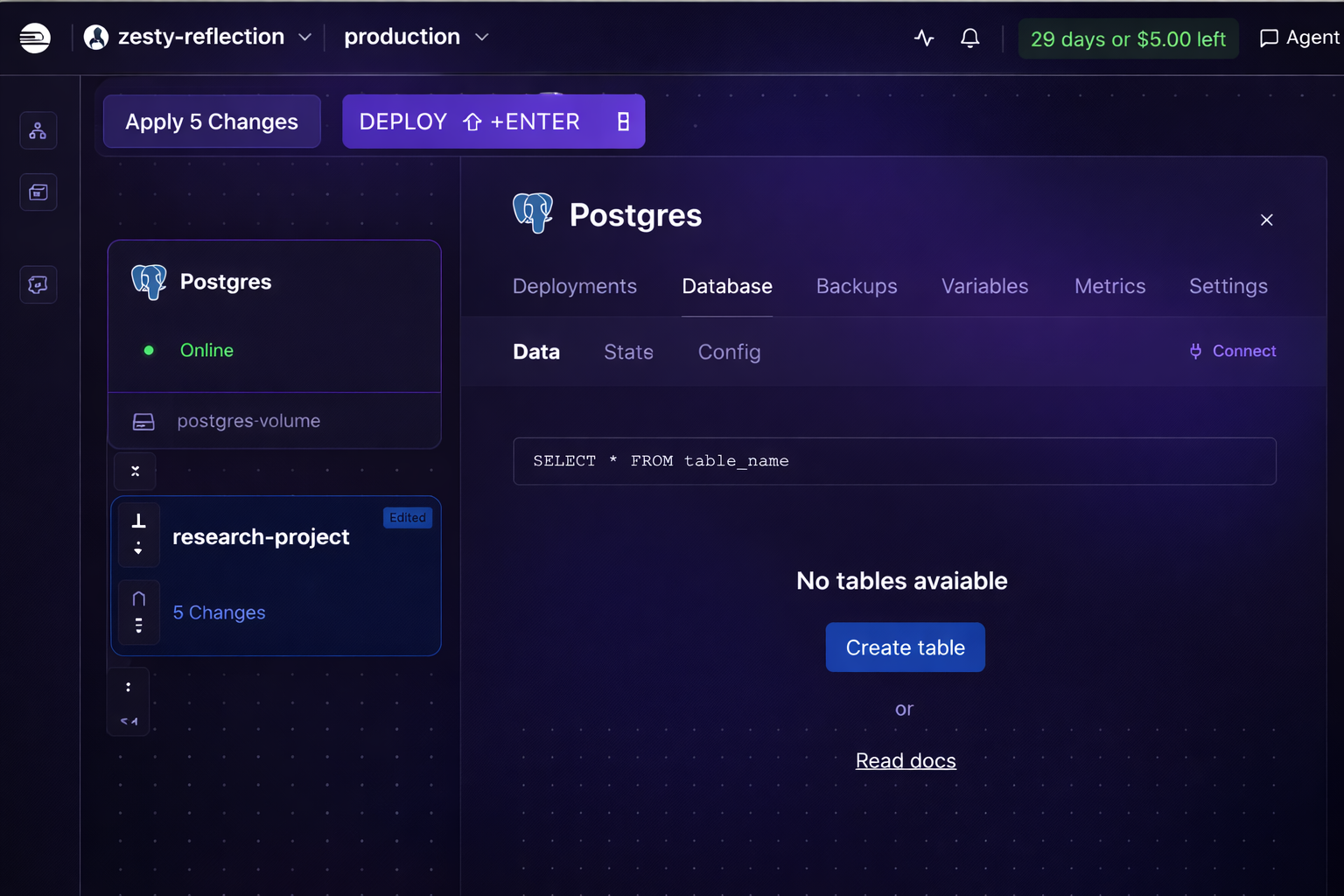Open the Agent chat button
This screenshot has height=896, width=1344.
1299,38
